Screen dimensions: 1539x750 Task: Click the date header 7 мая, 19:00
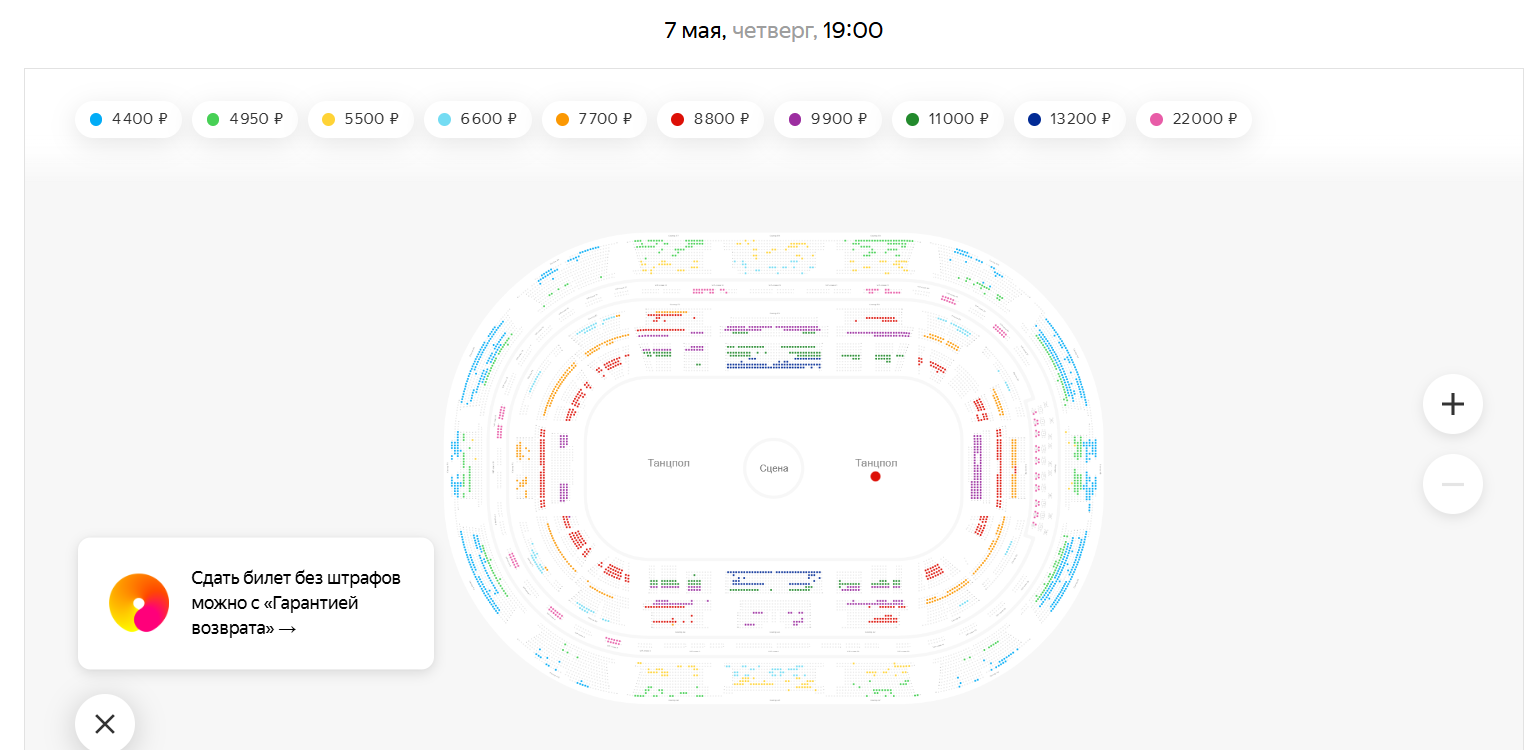[x=773, y=30]
